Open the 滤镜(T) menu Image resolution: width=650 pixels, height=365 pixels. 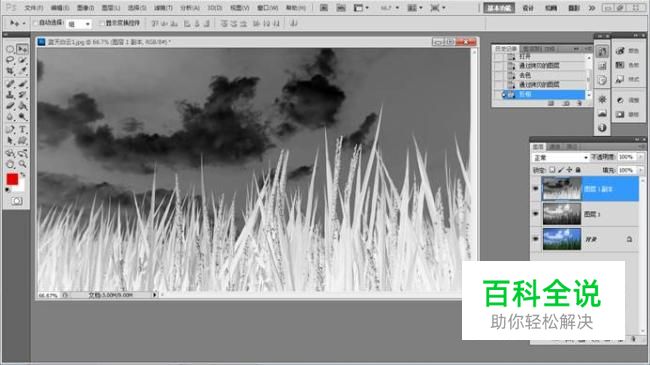[x=163, y=8]
